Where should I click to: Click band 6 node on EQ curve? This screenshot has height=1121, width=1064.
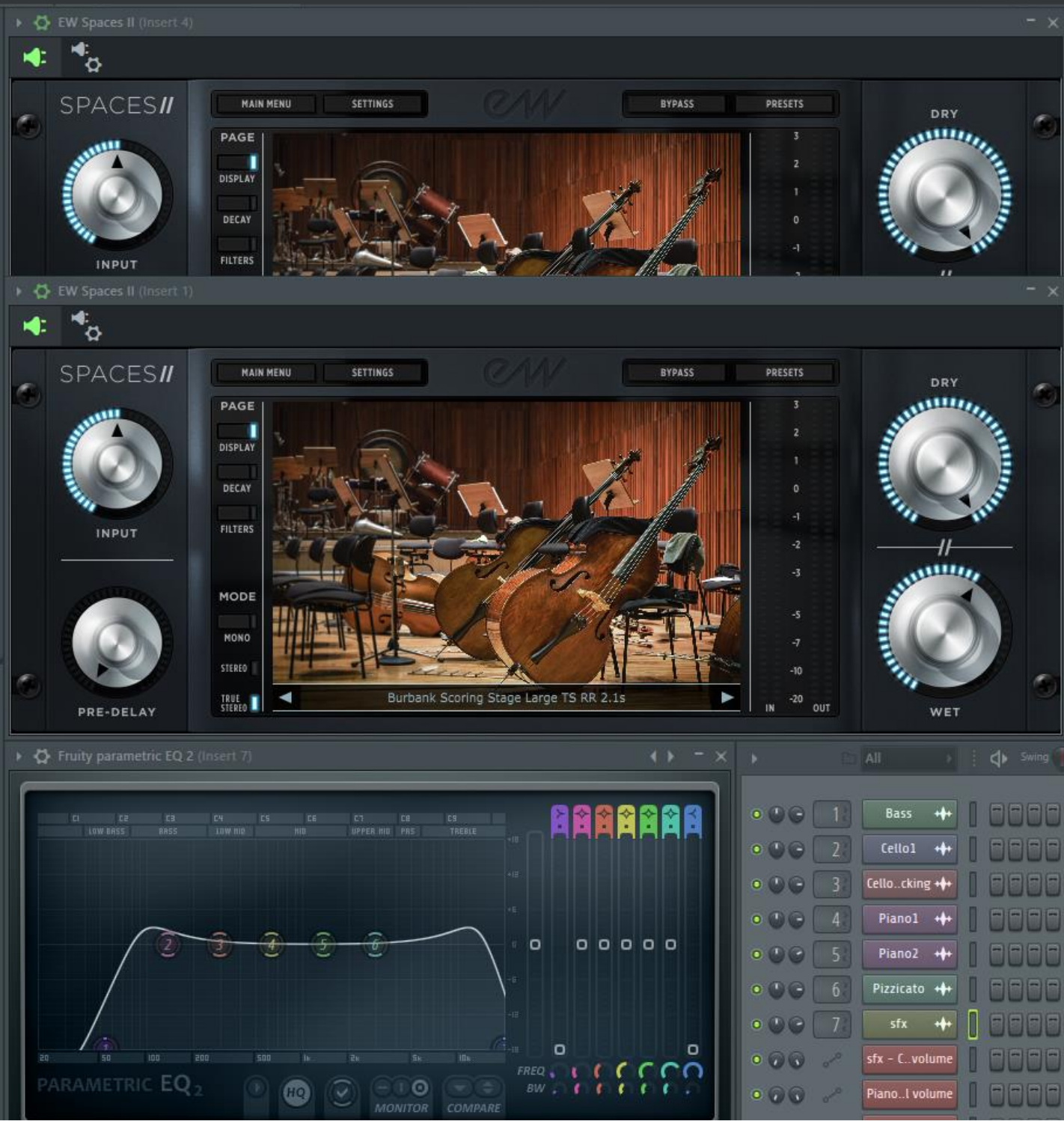[x=376, y=944]
